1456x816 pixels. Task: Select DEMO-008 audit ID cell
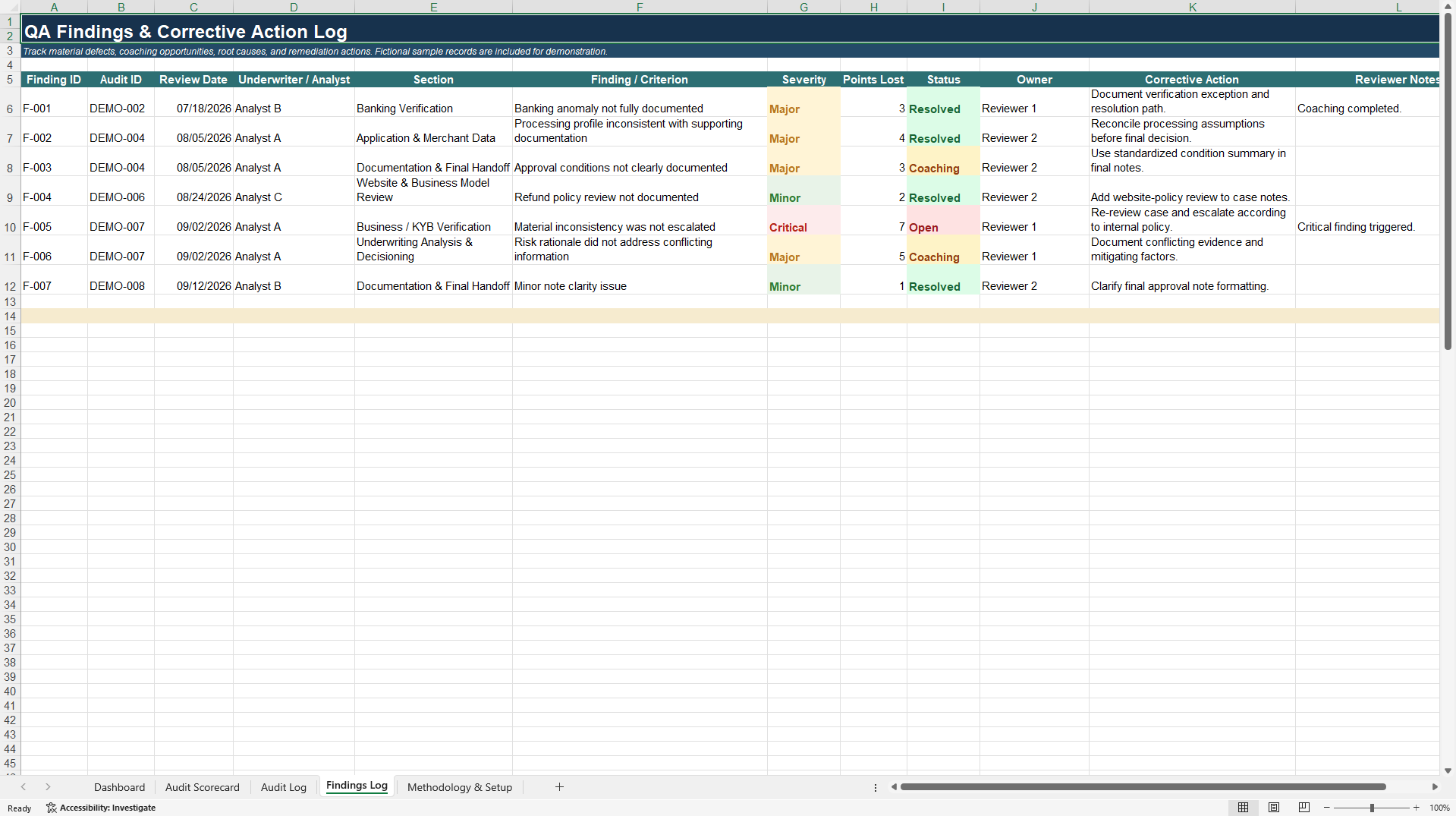pyautogui.click(x=121, y=279)
